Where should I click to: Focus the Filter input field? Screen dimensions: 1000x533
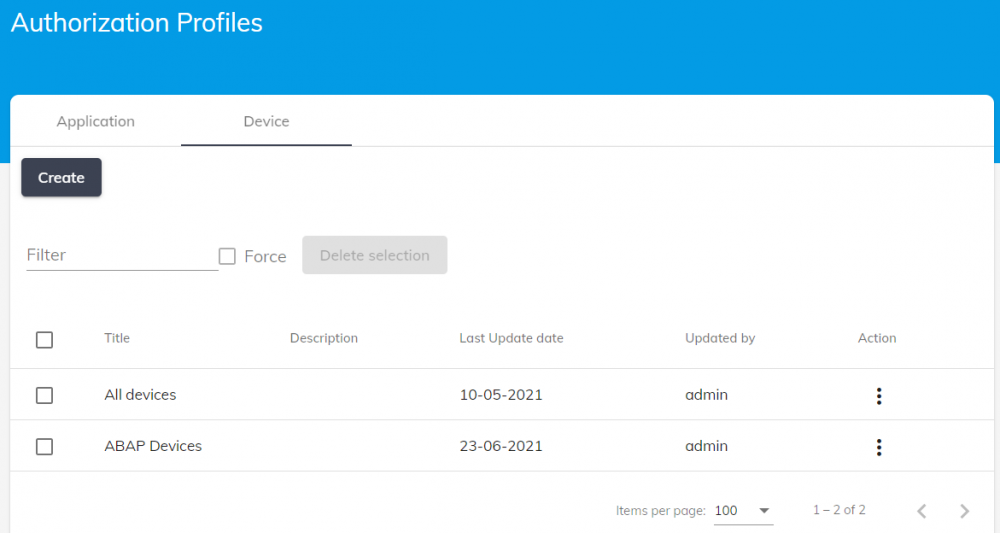(121, 255)
